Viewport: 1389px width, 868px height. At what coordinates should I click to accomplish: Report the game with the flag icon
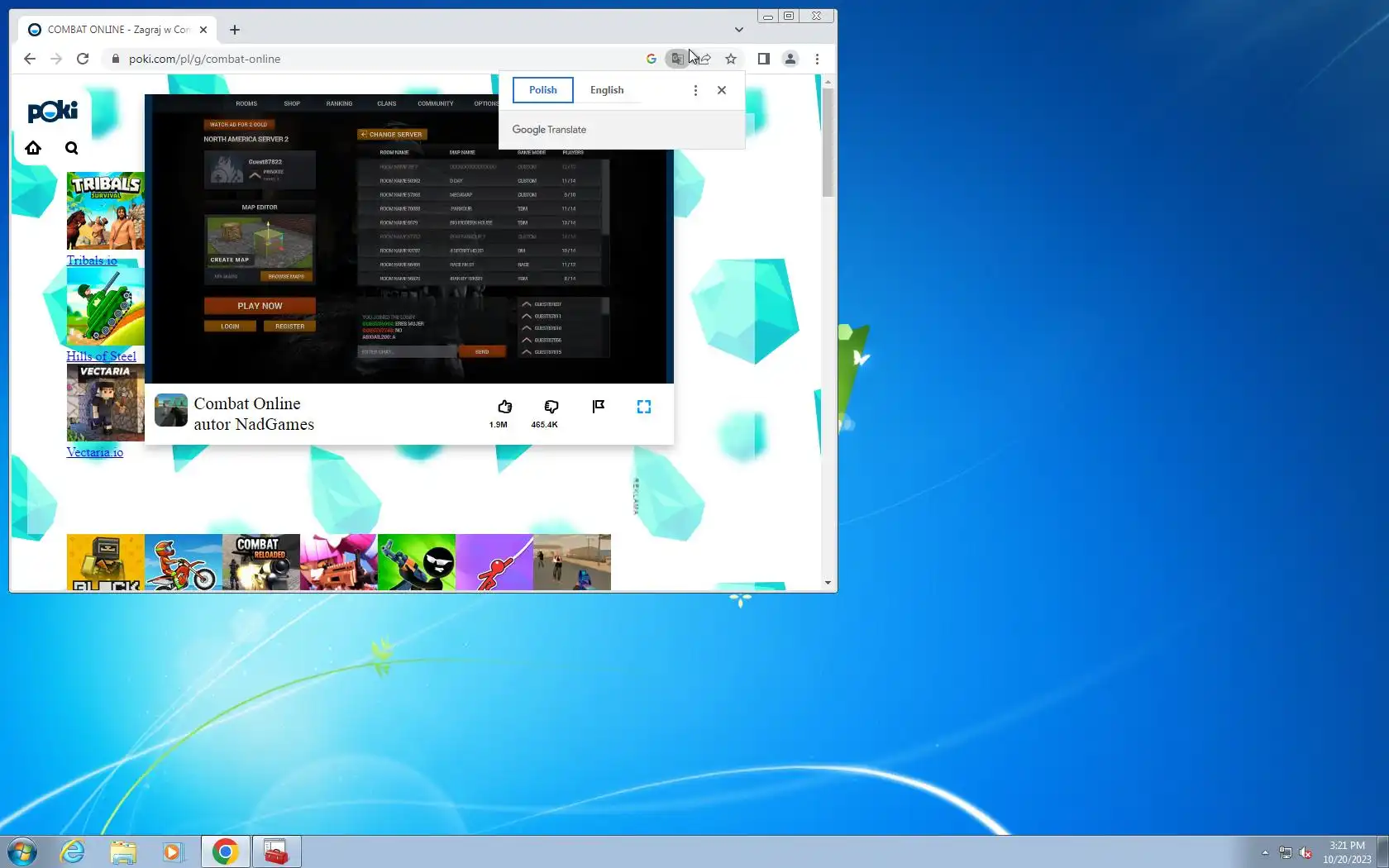[599, 407]
